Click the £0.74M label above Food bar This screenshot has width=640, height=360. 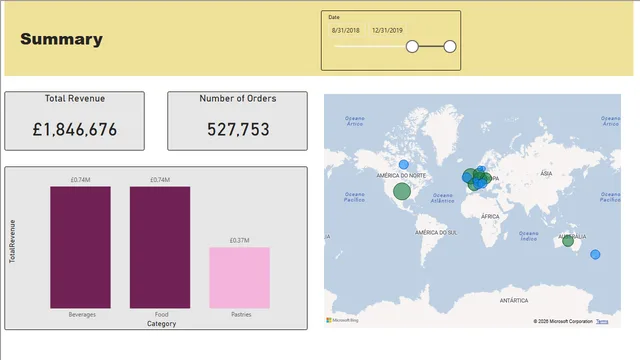coord(160,180)
